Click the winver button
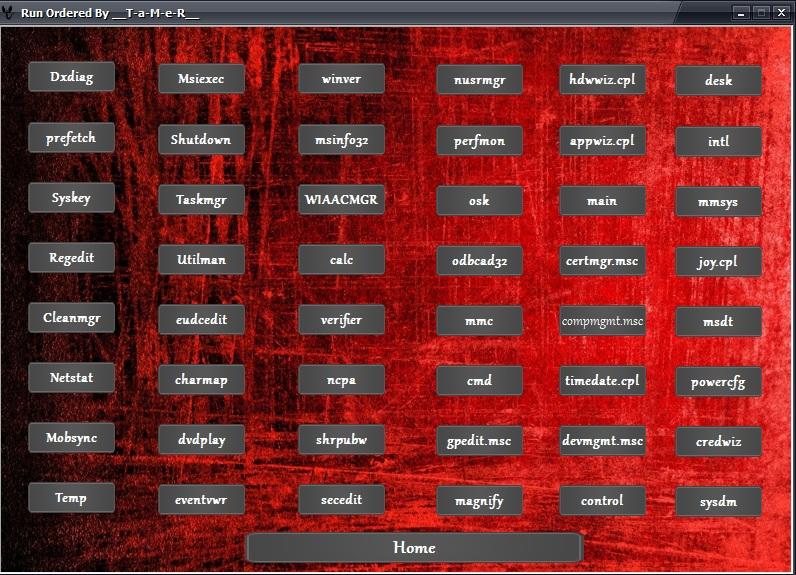Viewport: 796px width, 575px height. pyautogui.click(x=342, y=79)
